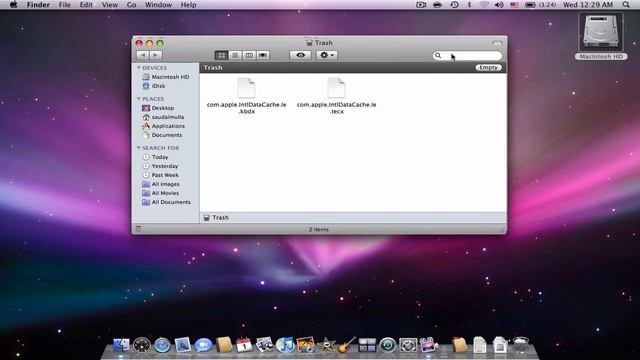This screenshot has height=360, width=640.
Task: Collapse the PLACES sidebar section
Action: tap(139, 99)
